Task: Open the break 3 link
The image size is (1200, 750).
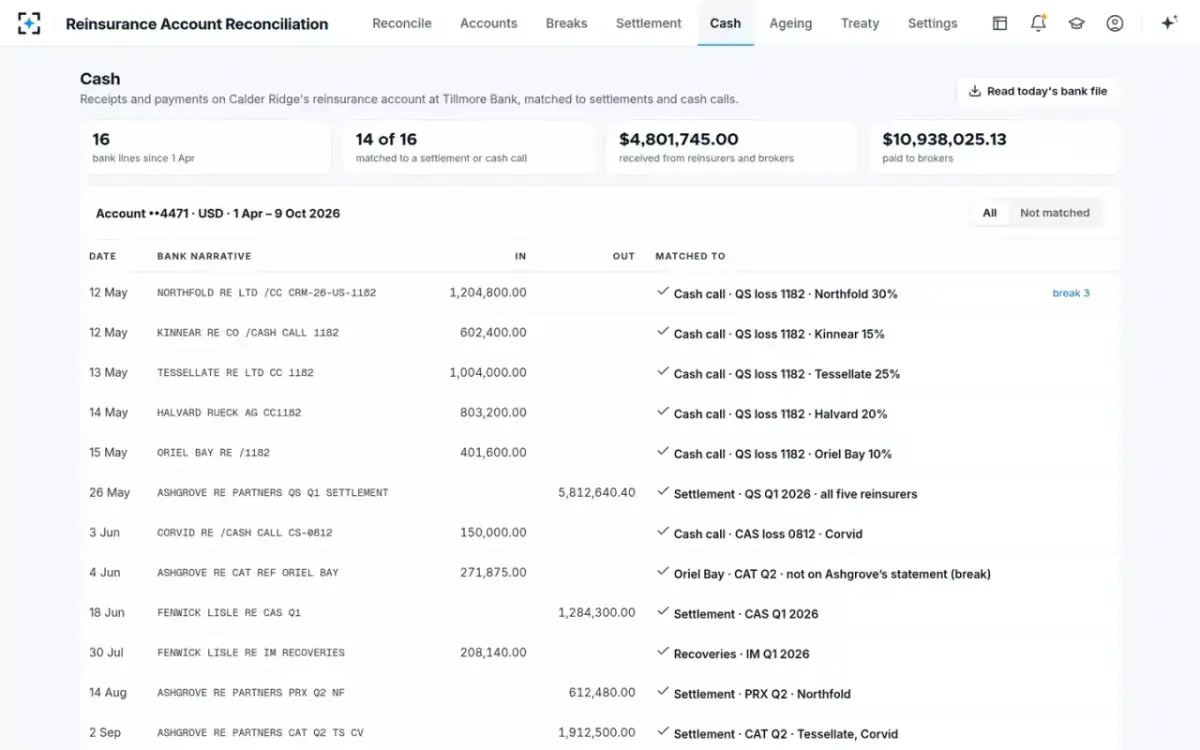Action: [x=1071, y=293]
